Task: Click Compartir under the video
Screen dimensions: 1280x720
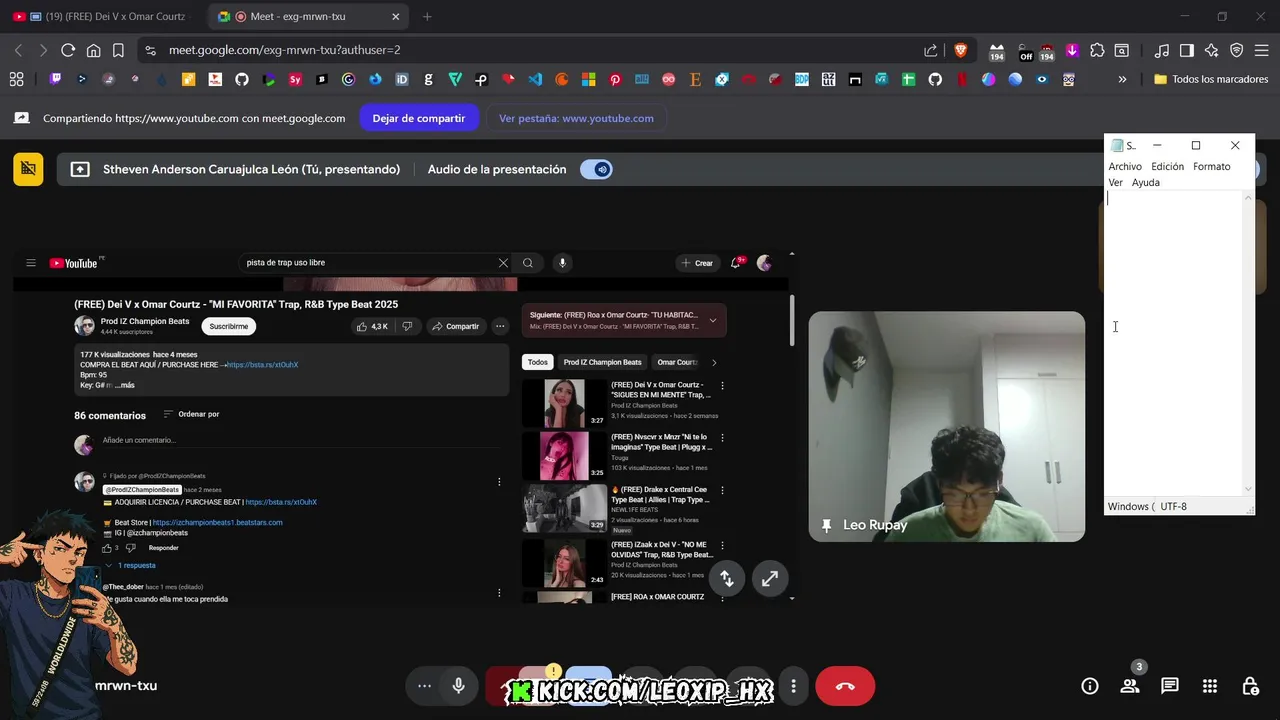Action: (455, 326)
